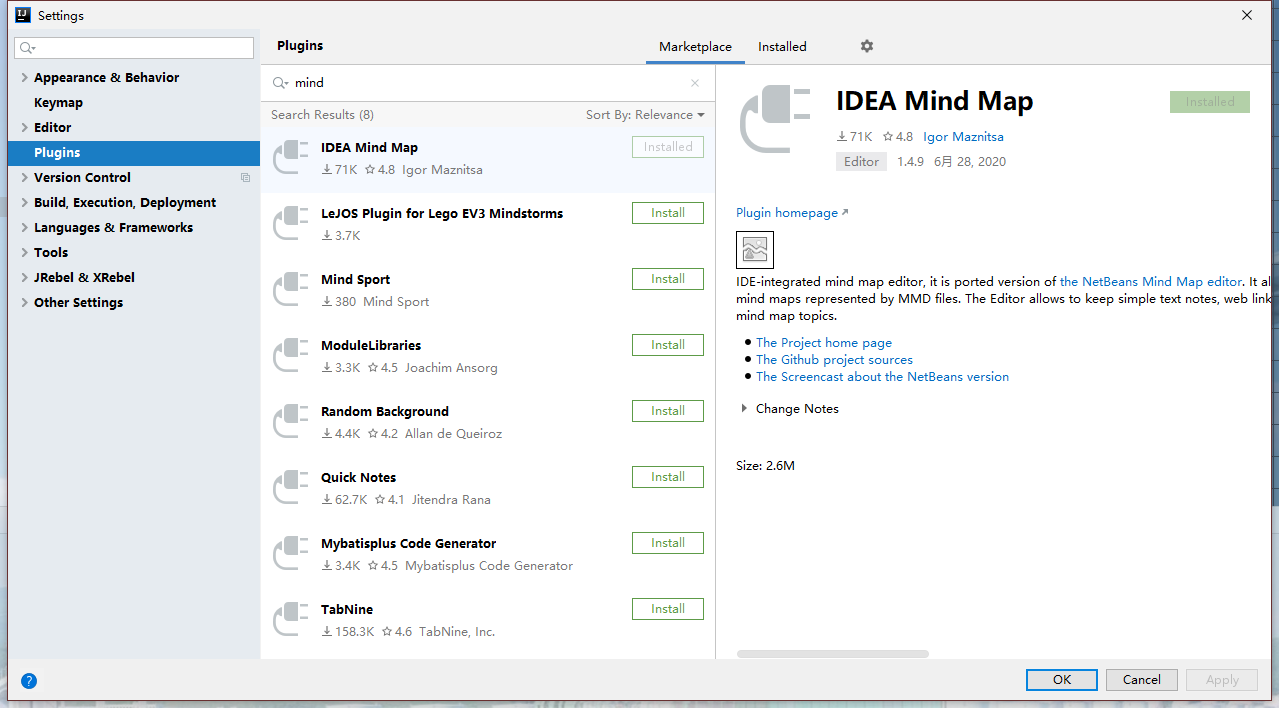Click the Random Background plugin icon
Viewport: 1279px width, 708px height.
[291, 422]
